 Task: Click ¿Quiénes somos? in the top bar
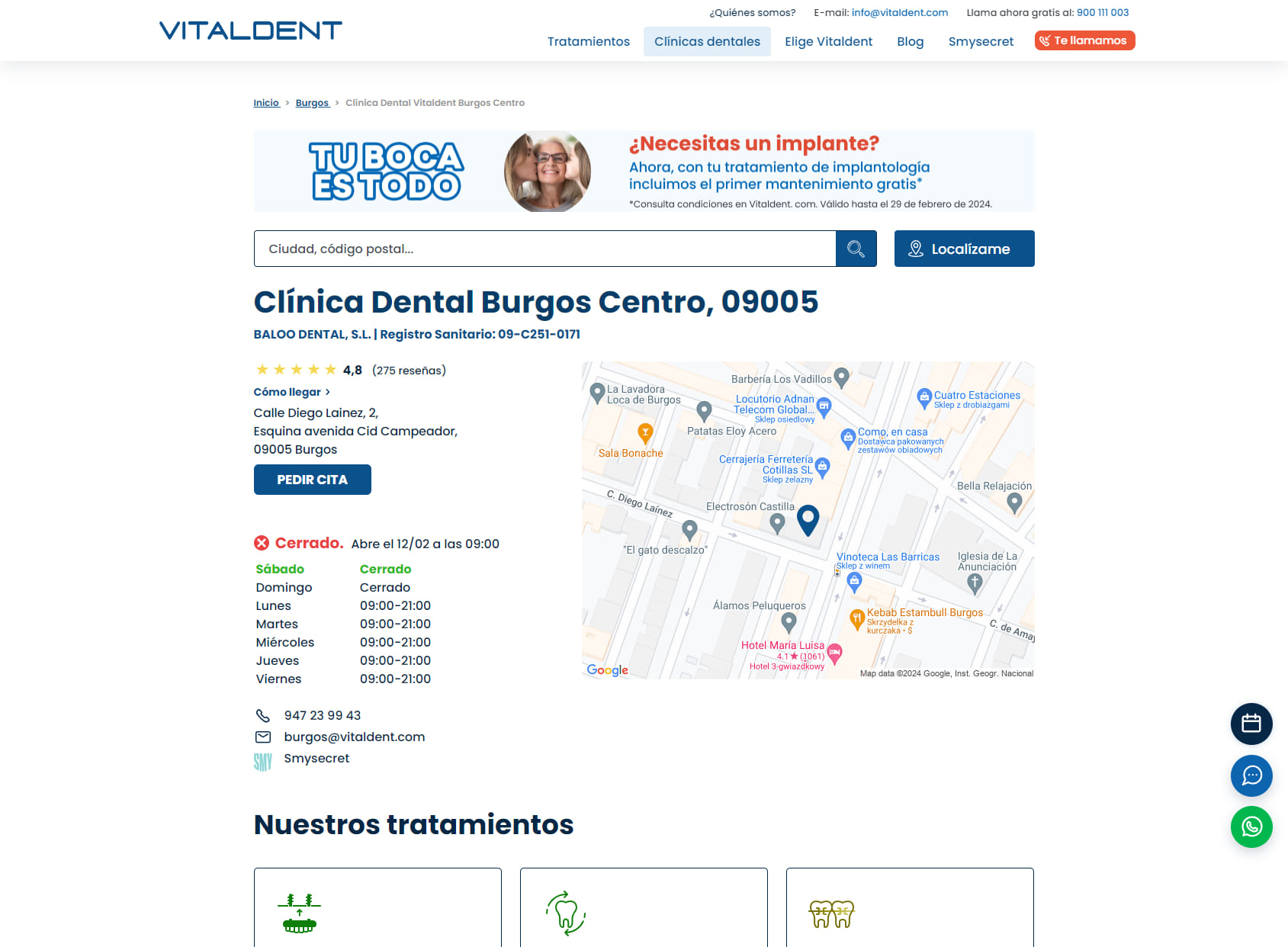point(752,12)
